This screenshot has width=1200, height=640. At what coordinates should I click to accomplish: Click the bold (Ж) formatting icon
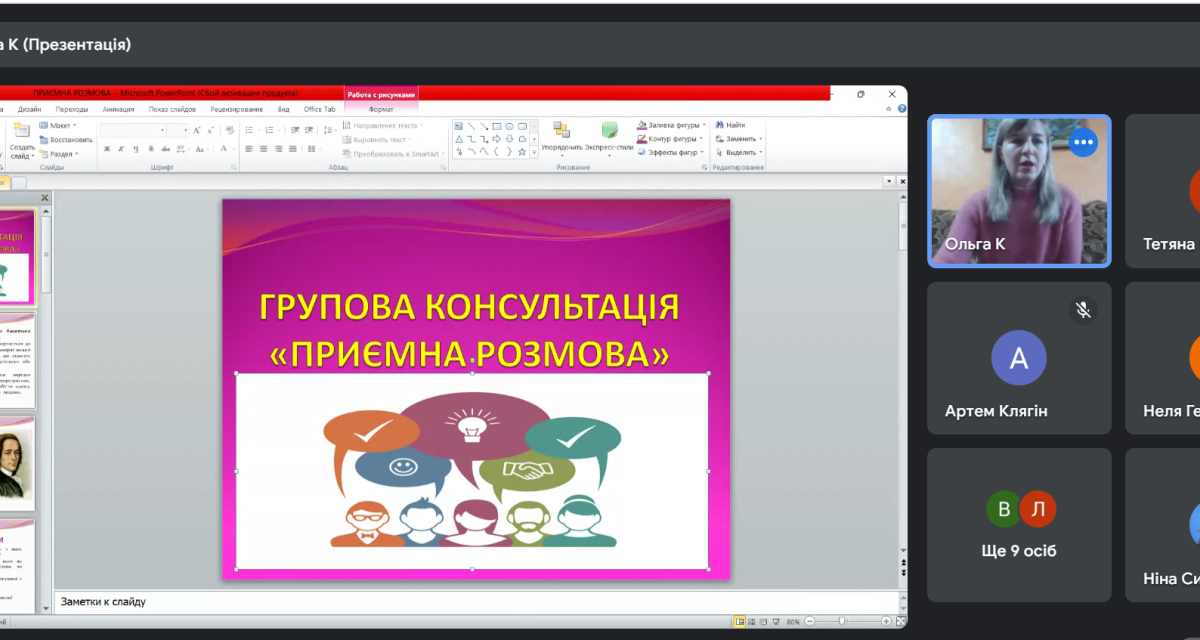click(107, 149)
